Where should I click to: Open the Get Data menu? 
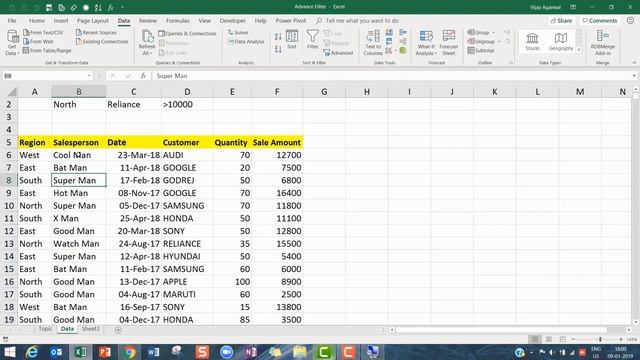tap(12, 42)
